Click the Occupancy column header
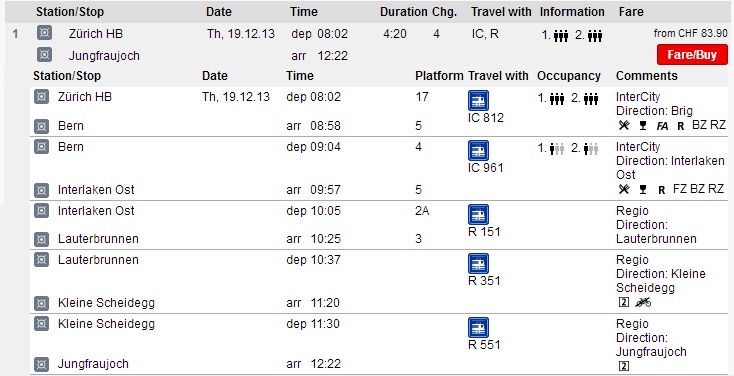The width and height of the screenshot is (734, 376). click(569, 76)
